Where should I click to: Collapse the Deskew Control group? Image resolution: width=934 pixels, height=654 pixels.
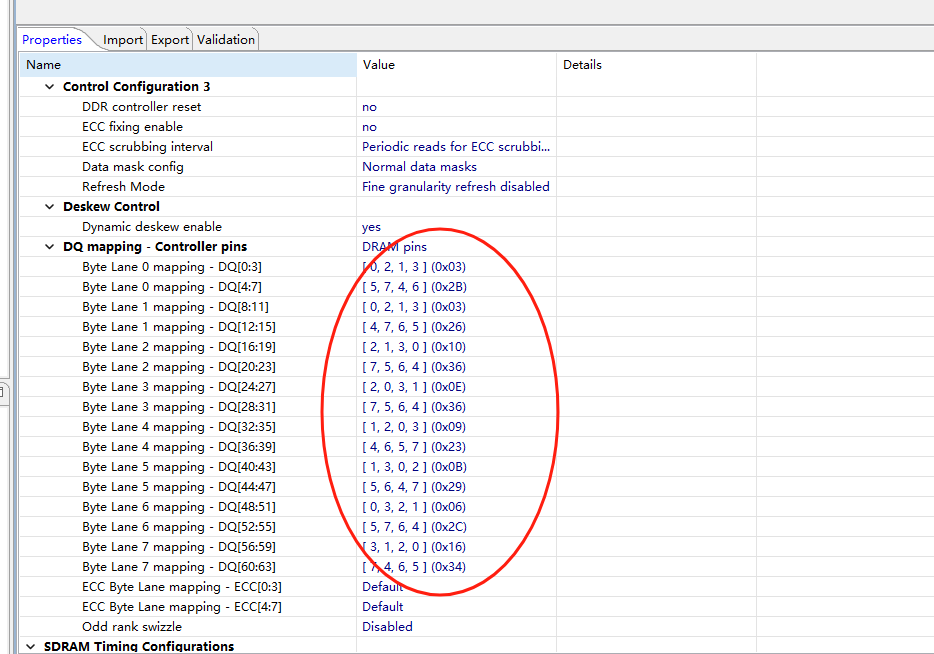[49, 207]
